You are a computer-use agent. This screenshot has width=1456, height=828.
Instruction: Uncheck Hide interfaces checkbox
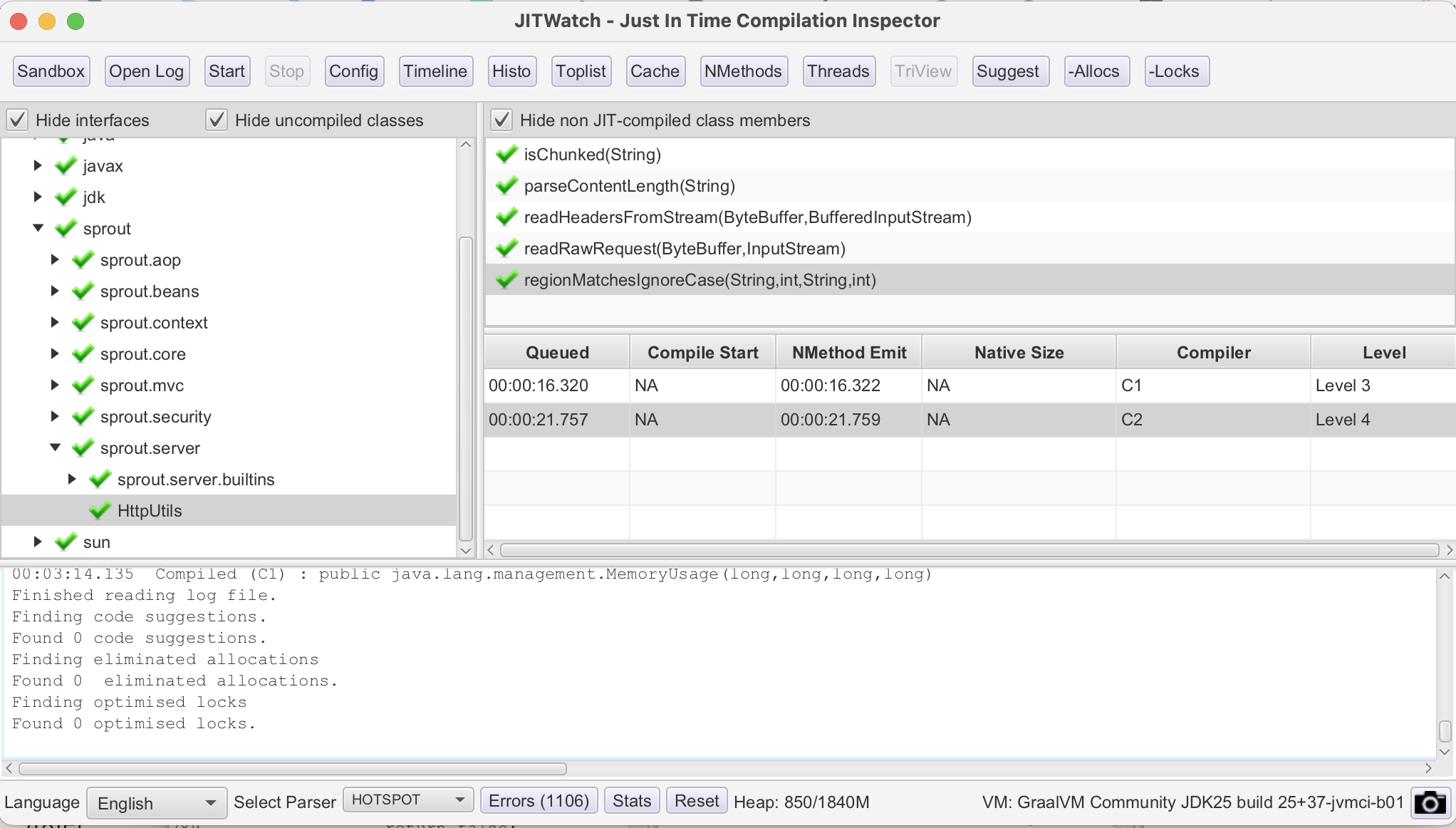pos(18,120)
